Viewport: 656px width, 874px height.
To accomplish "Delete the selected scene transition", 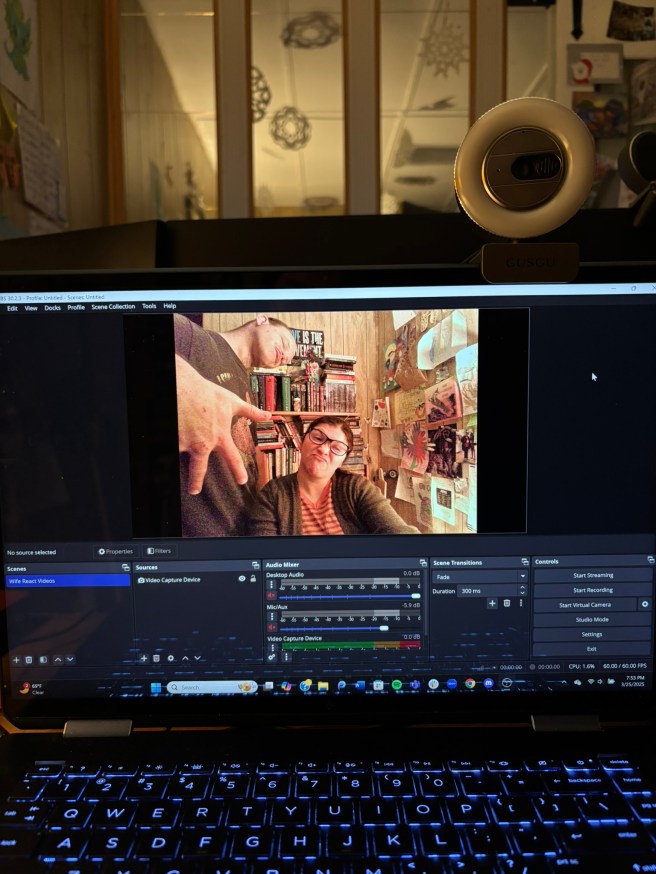I will point(507,603).
